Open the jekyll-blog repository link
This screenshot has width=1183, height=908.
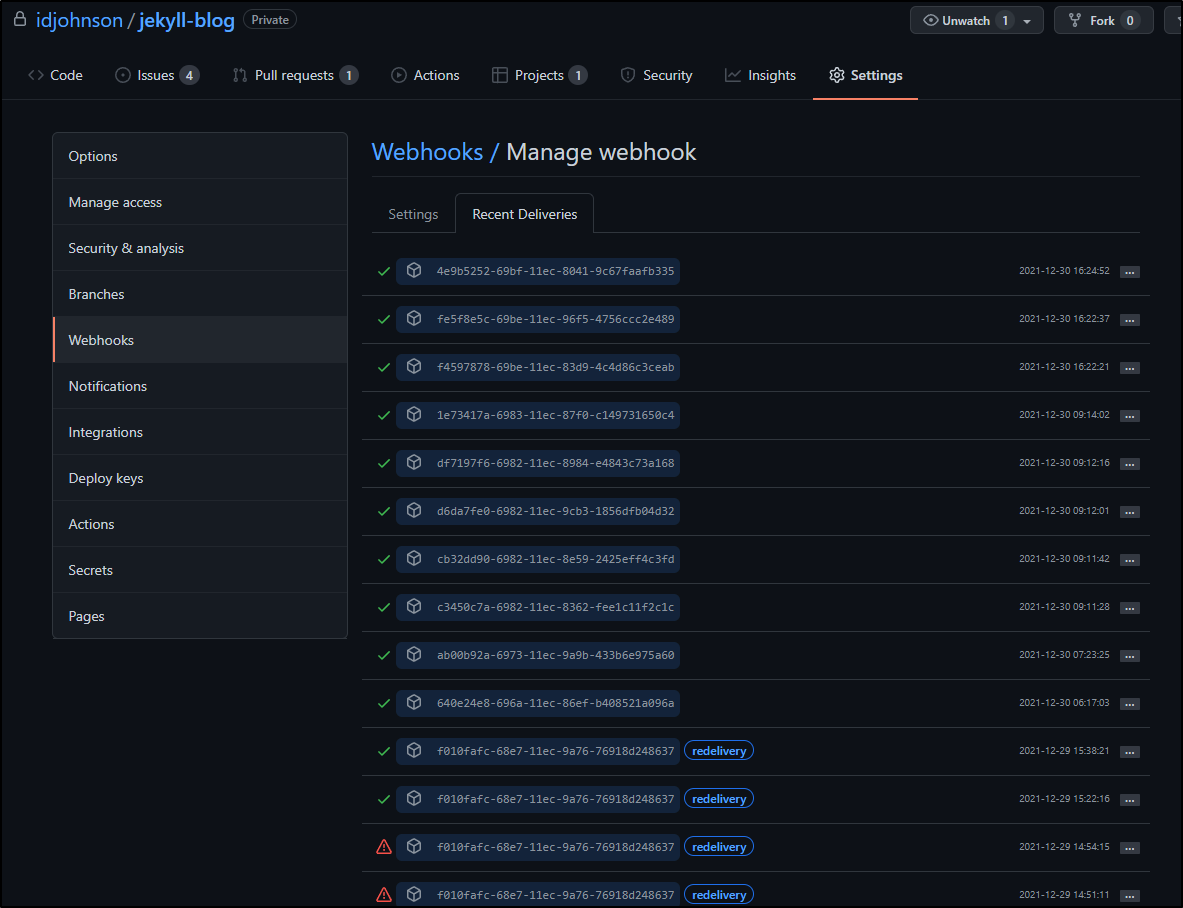(x=186, y=20)
